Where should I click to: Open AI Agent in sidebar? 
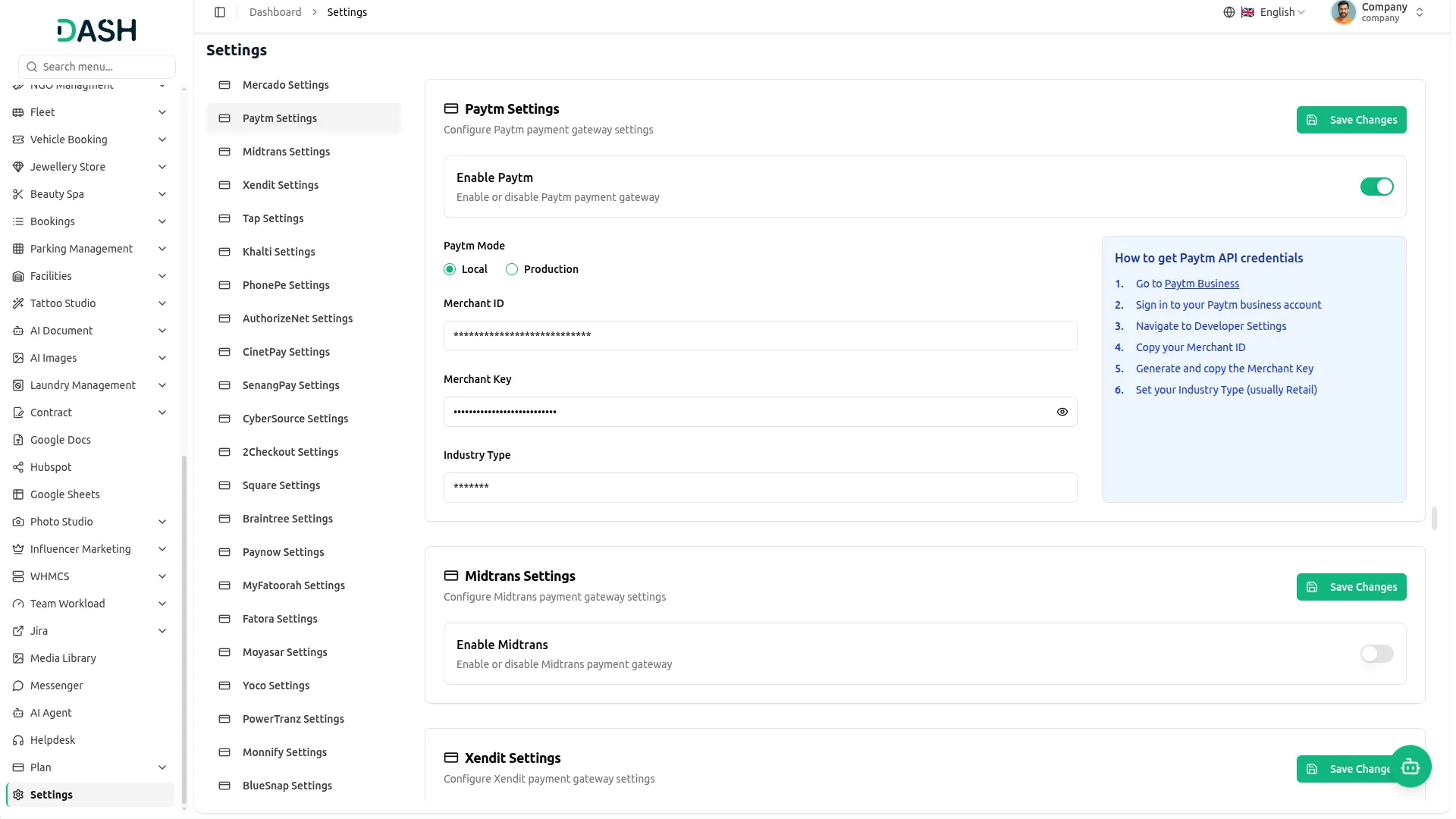pyautogui.click(x=89, y=713)
